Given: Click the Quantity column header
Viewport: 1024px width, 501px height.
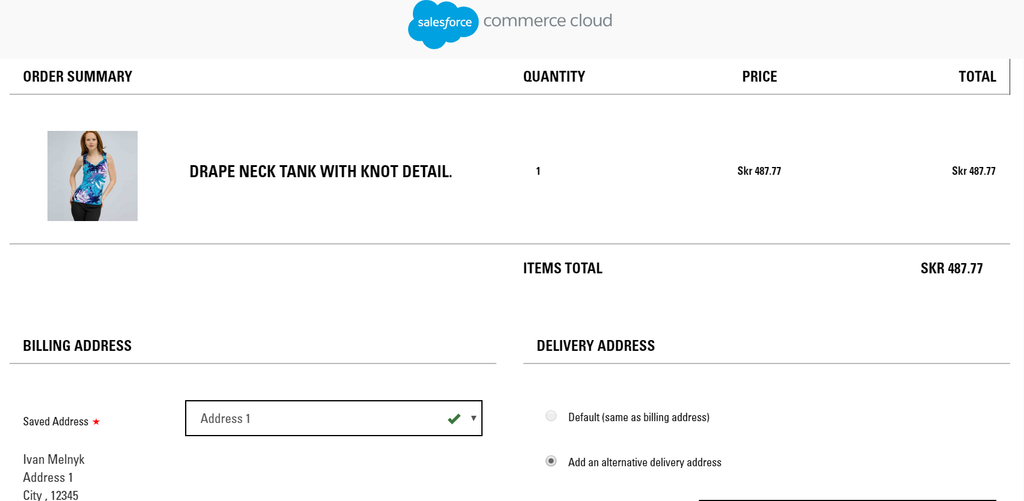Looking at the screenshot, I should point(554,77).
